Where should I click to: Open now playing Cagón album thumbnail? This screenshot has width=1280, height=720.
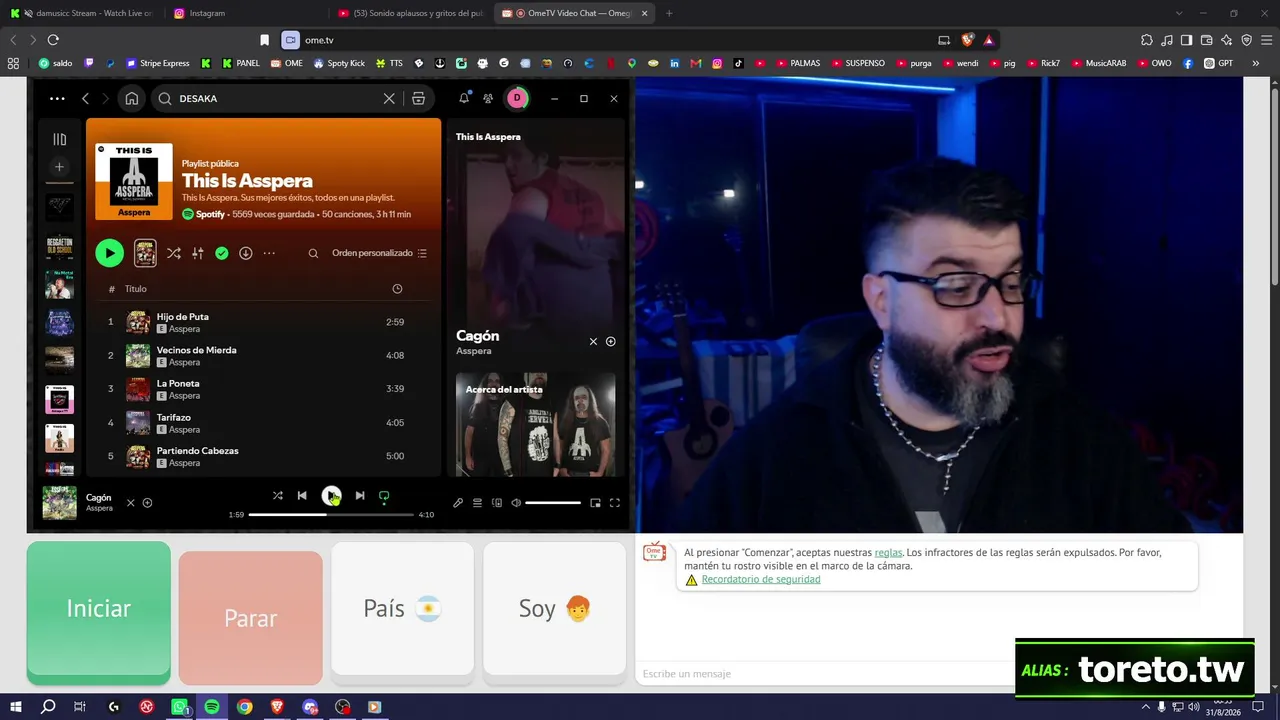coord(60,503)
